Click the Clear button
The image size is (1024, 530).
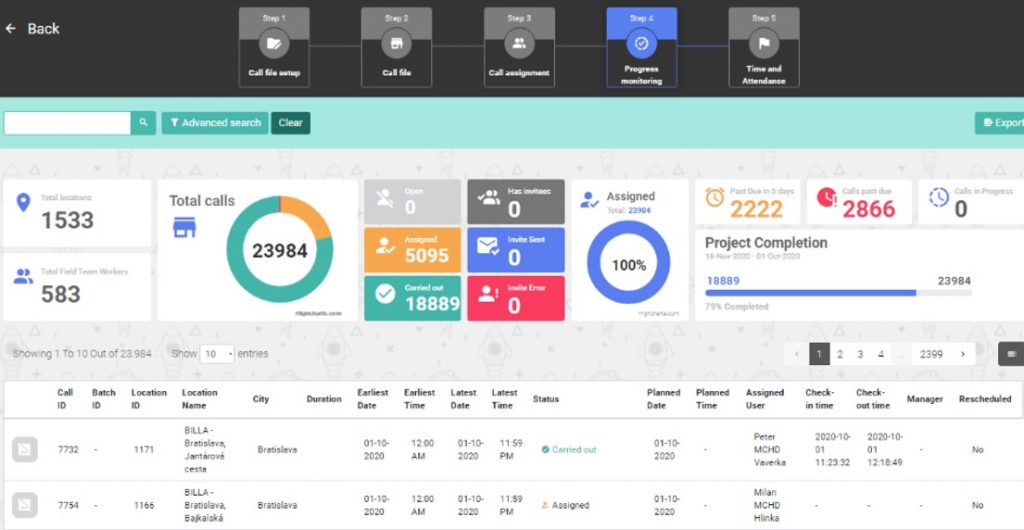click(290, 123)
